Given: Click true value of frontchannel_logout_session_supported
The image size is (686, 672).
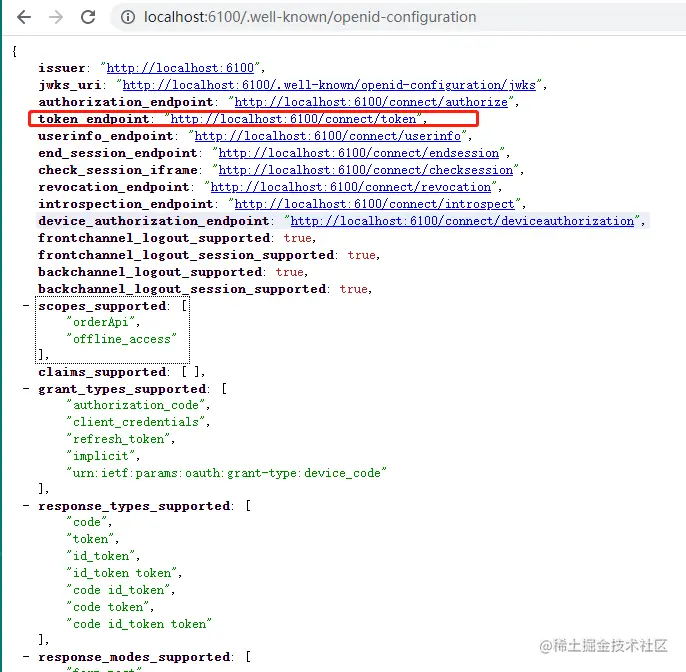Looking at the screenshot, I should pos(361,256).
